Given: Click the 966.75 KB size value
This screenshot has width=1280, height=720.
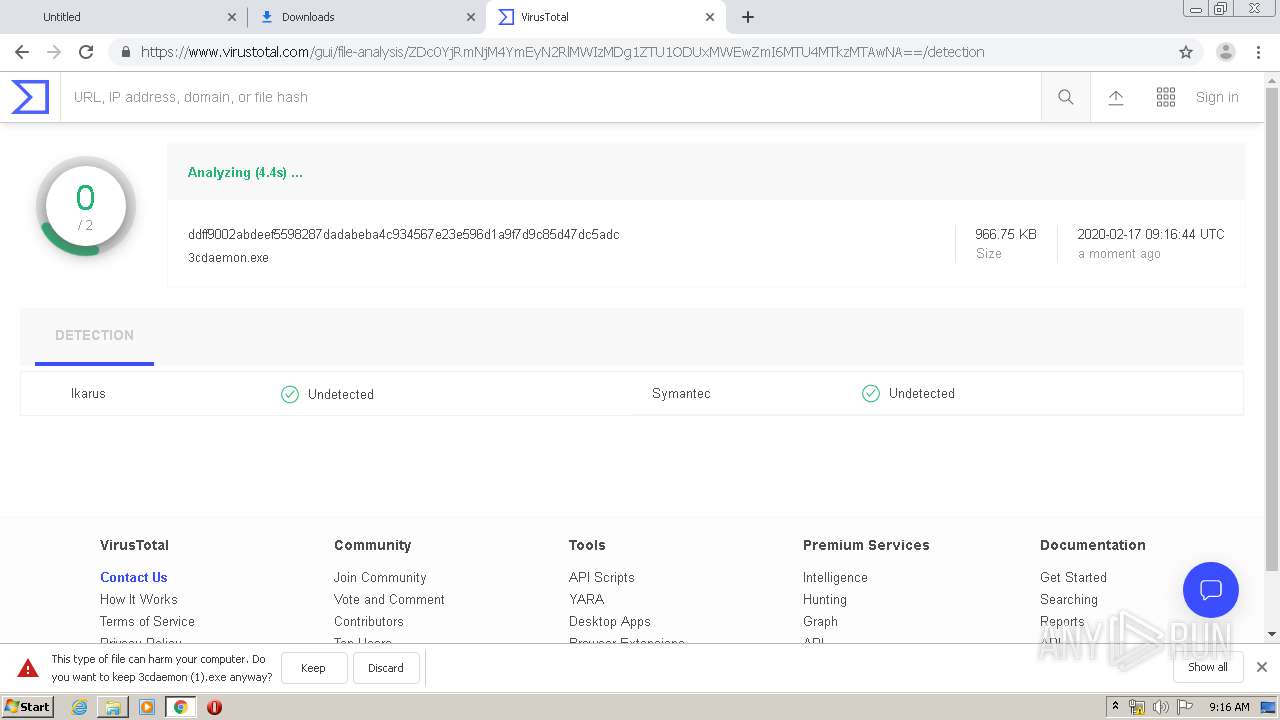Looking at the screenshot, I should (1006, 235).
